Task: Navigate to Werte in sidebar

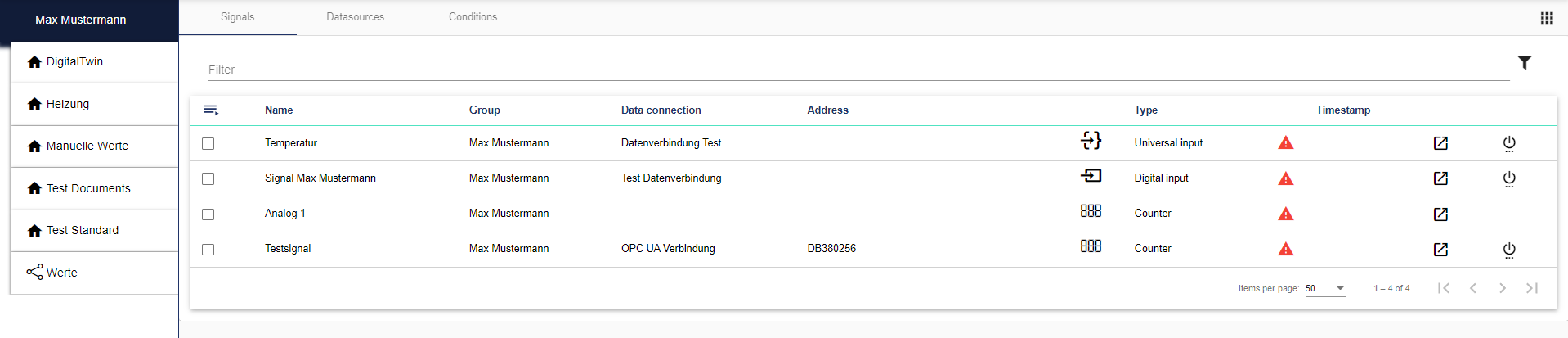Action: click(62, 273)
